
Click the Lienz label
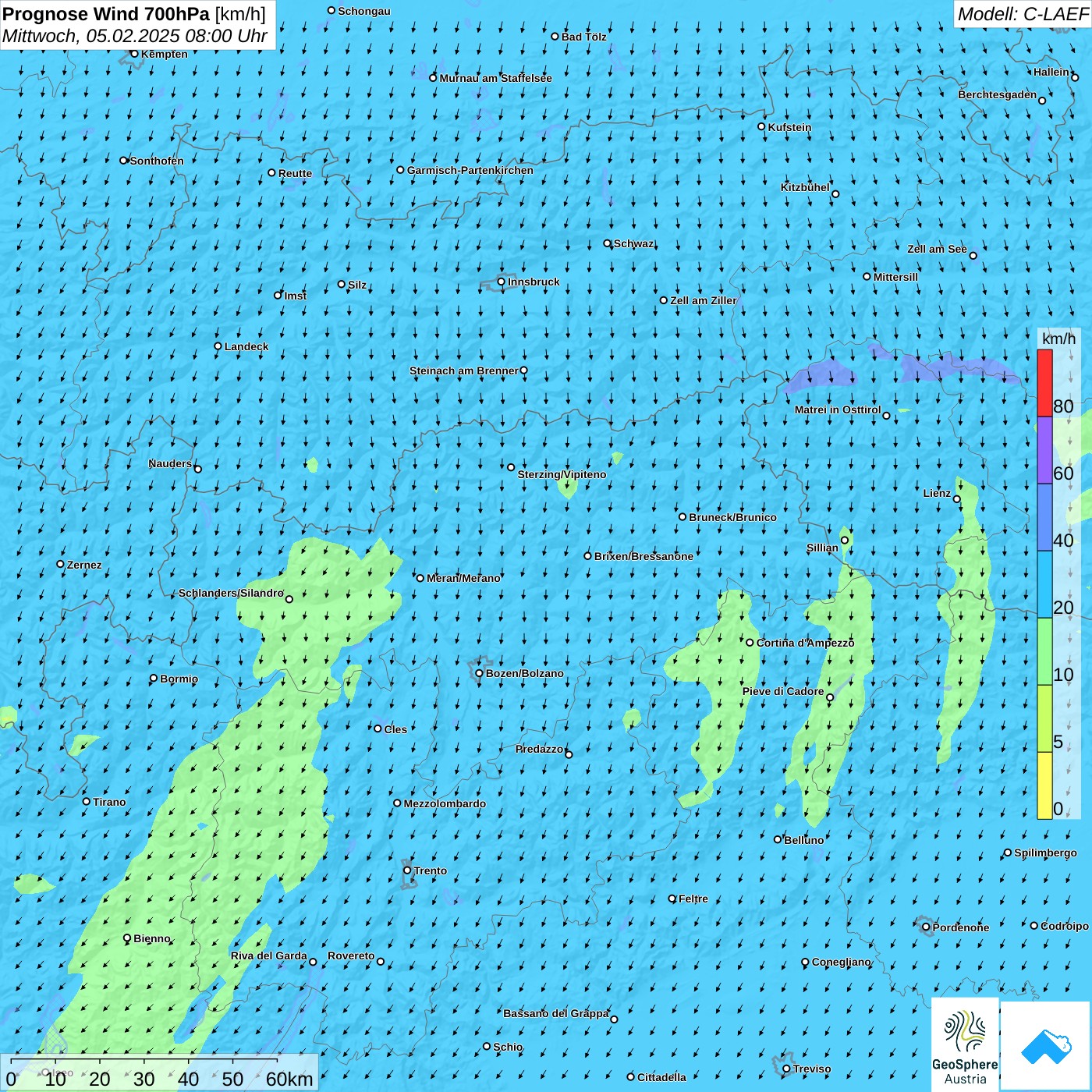[x=937, y=493]
